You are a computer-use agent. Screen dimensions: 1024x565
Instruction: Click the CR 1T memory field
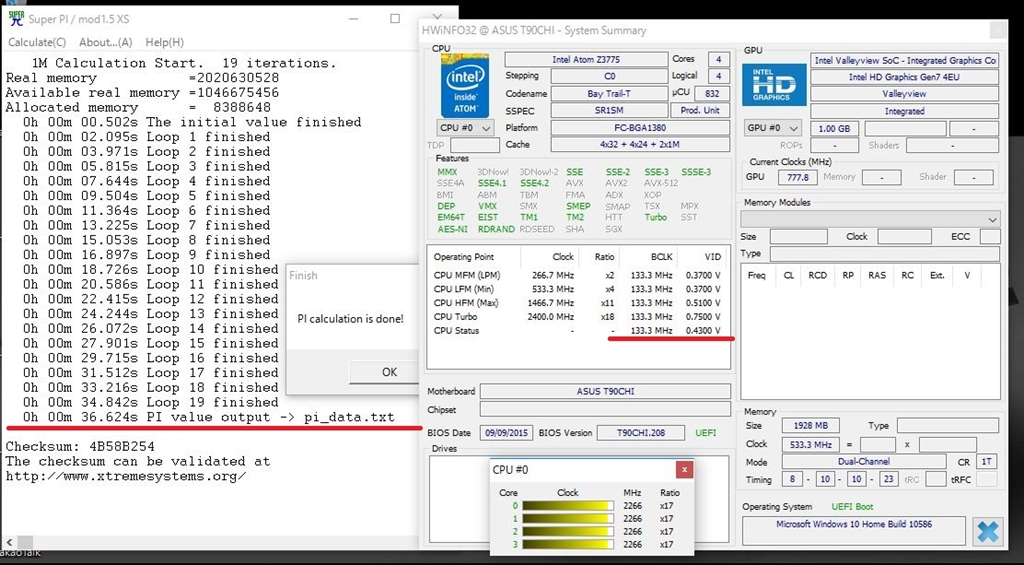click(x=986, y=462)
